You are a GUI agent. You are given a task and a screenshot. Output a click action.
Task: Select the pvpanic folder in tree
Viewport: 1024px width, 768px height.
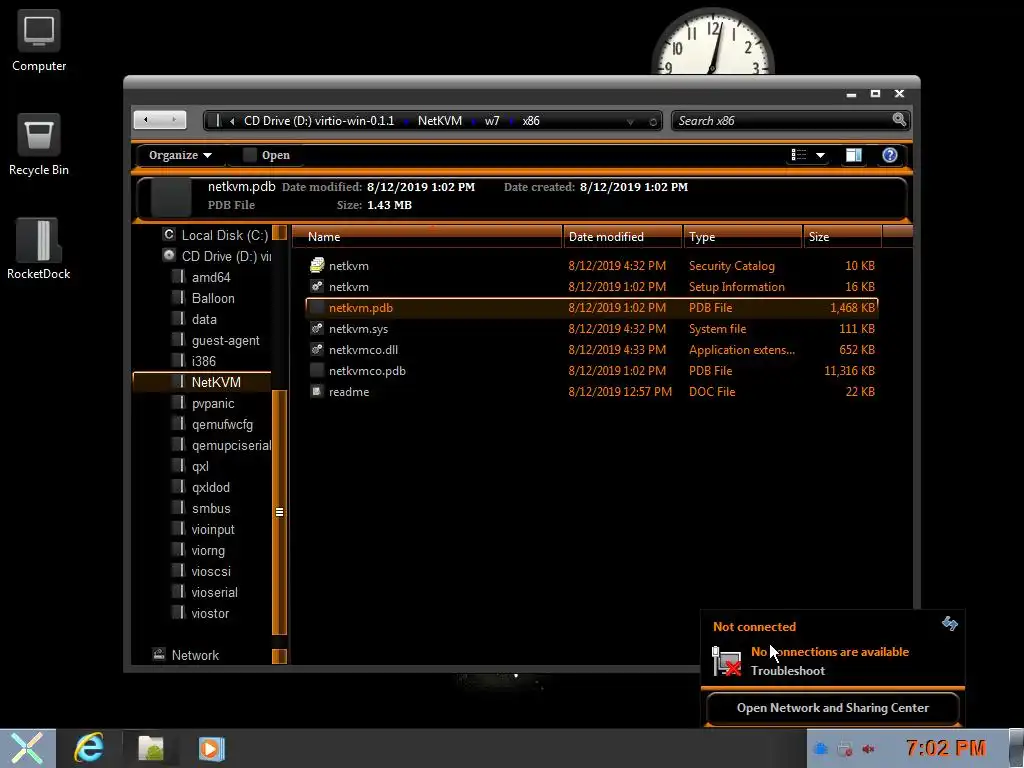point(213,404)
